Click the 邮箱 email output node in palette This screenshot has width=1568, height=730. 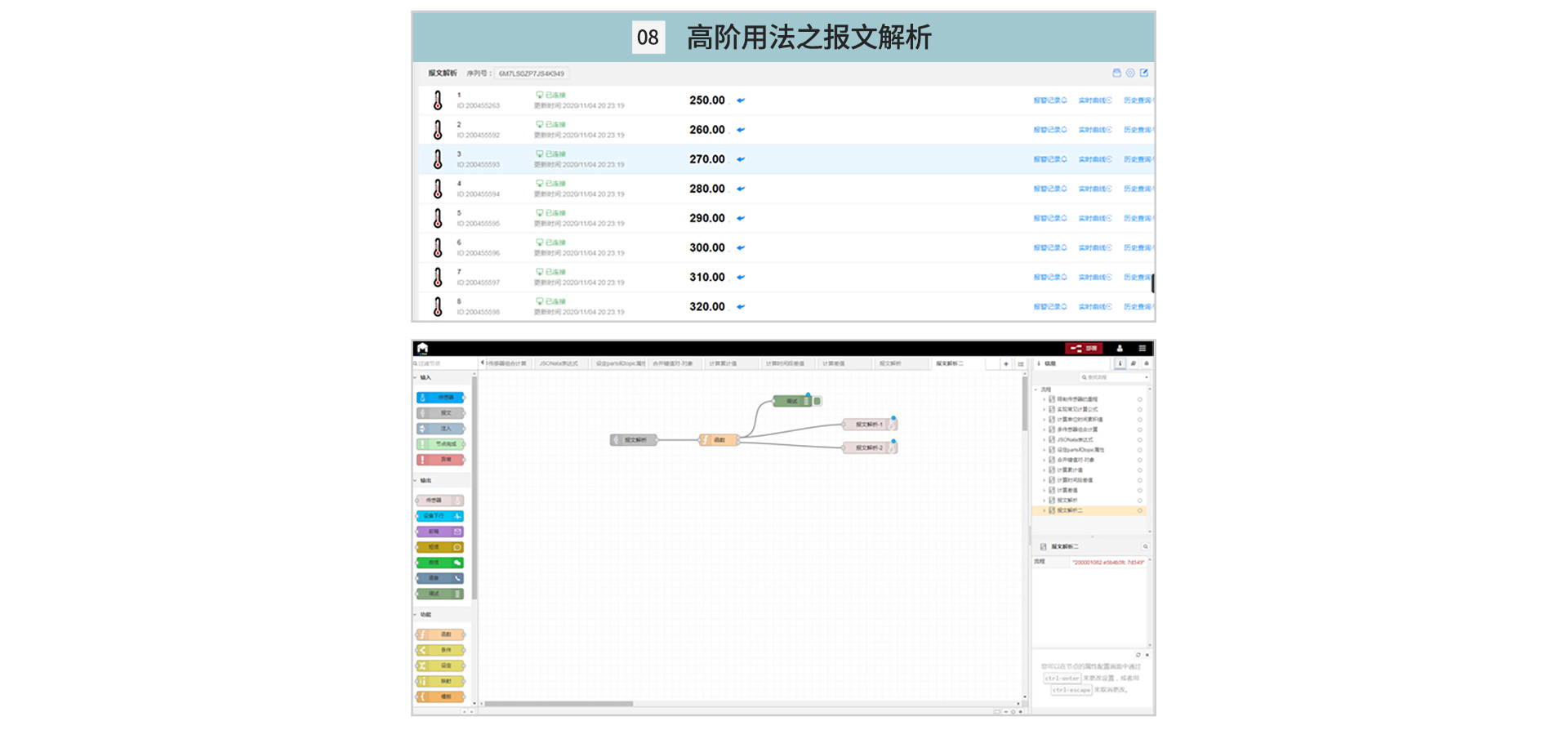440,532
